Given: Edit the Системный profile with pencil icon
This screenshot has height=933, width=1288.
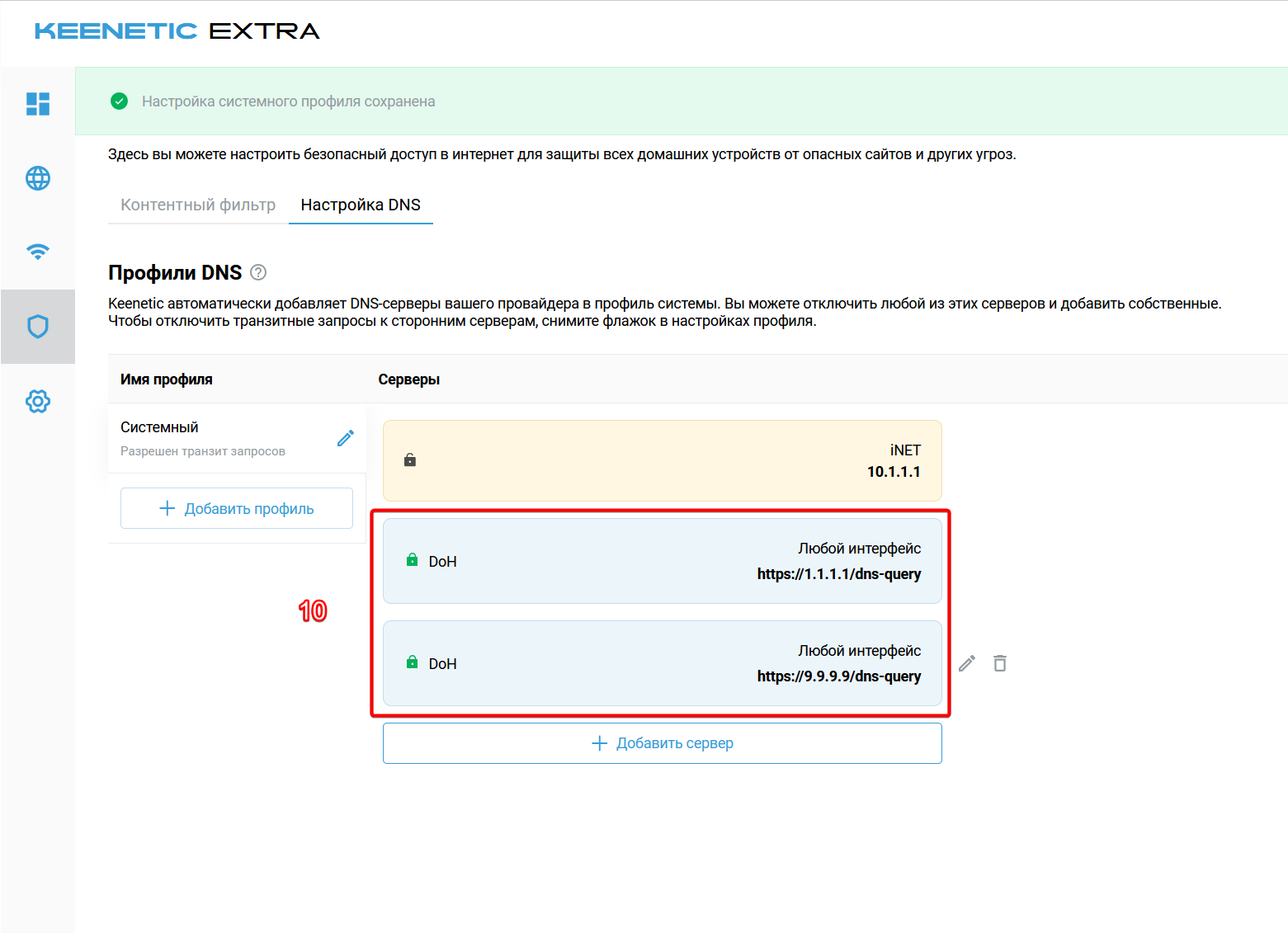Looking at the screenshot, I should coord(346,438).
